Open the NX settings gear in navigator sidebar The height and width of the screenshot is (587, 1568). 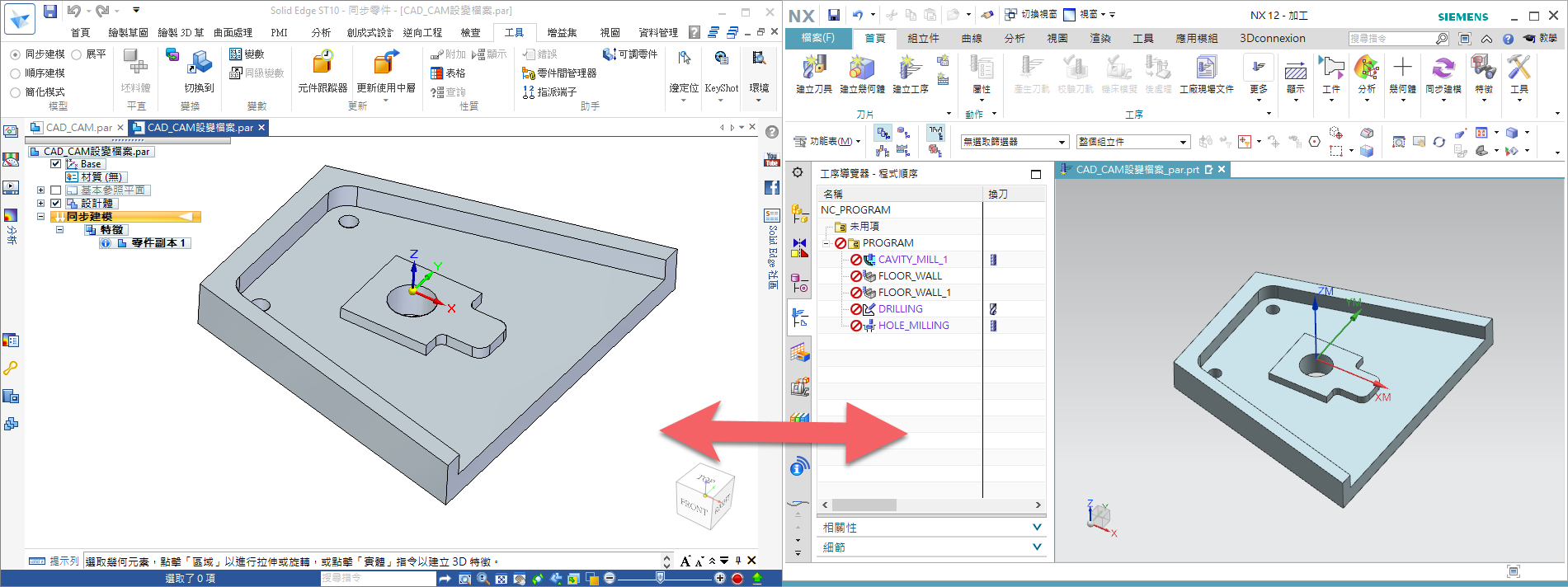[x=798, y=172]
